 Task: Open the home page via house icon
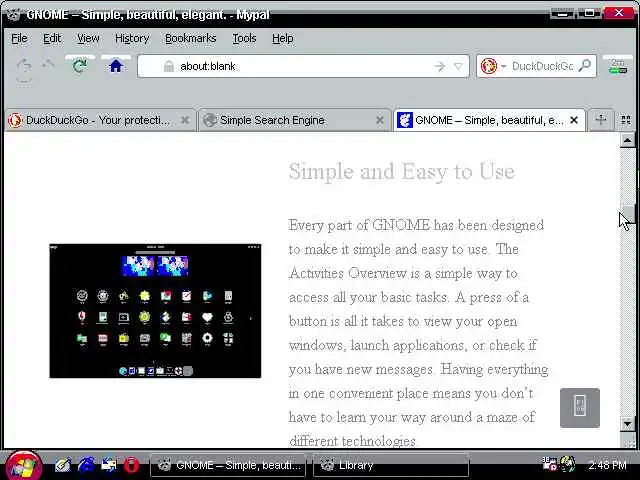116,66
